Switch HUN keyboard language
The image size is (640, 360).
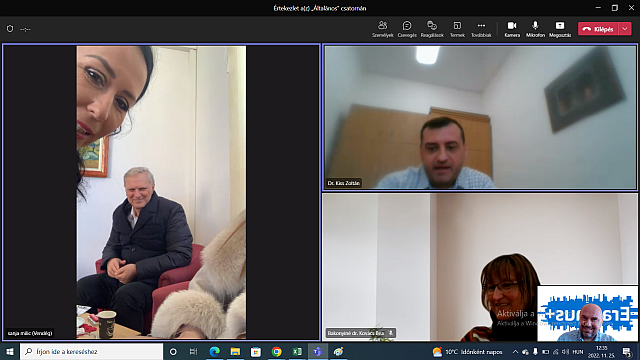click(x=578, y=351)
